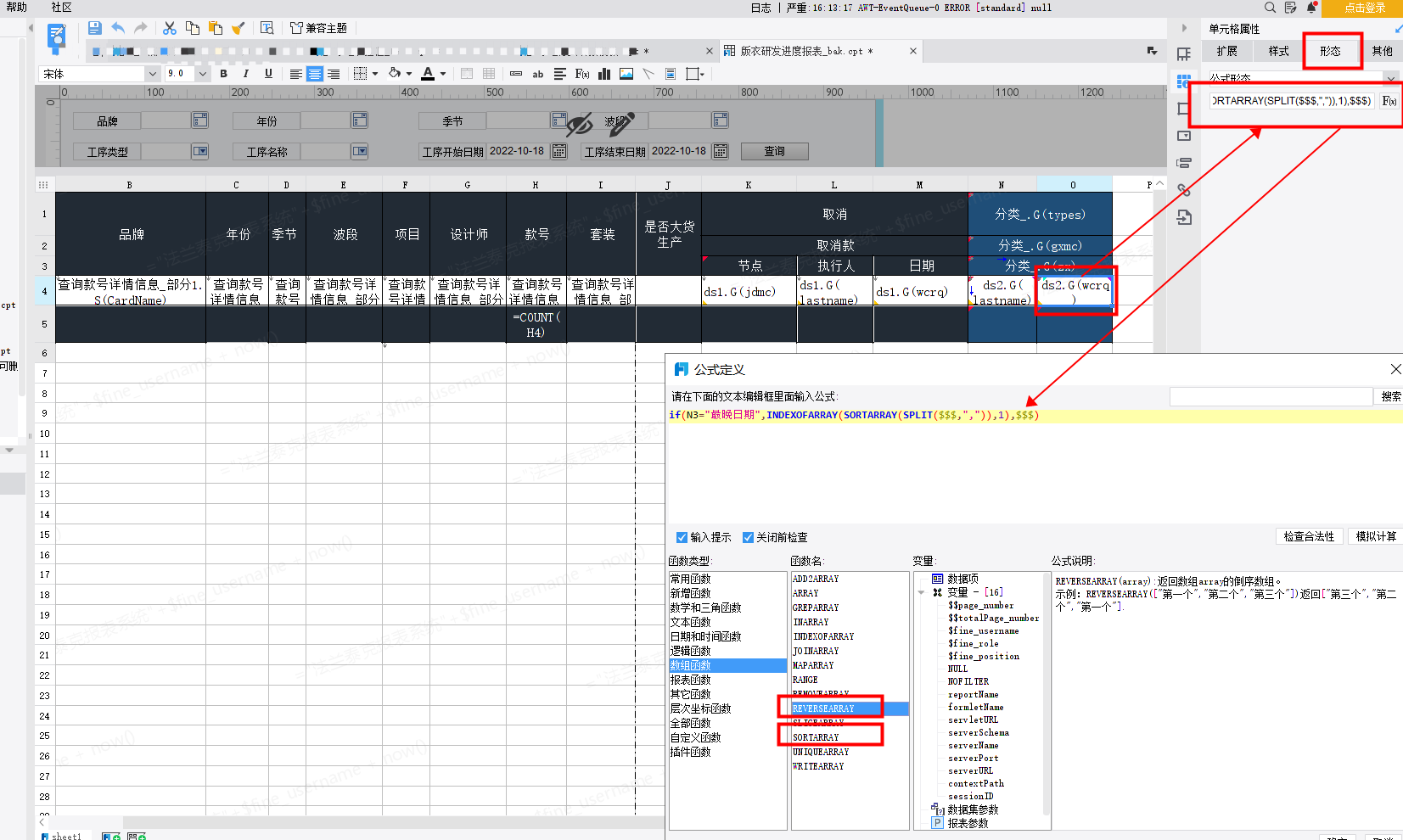Click the Cut scissors icon

(x=170, y=28)
